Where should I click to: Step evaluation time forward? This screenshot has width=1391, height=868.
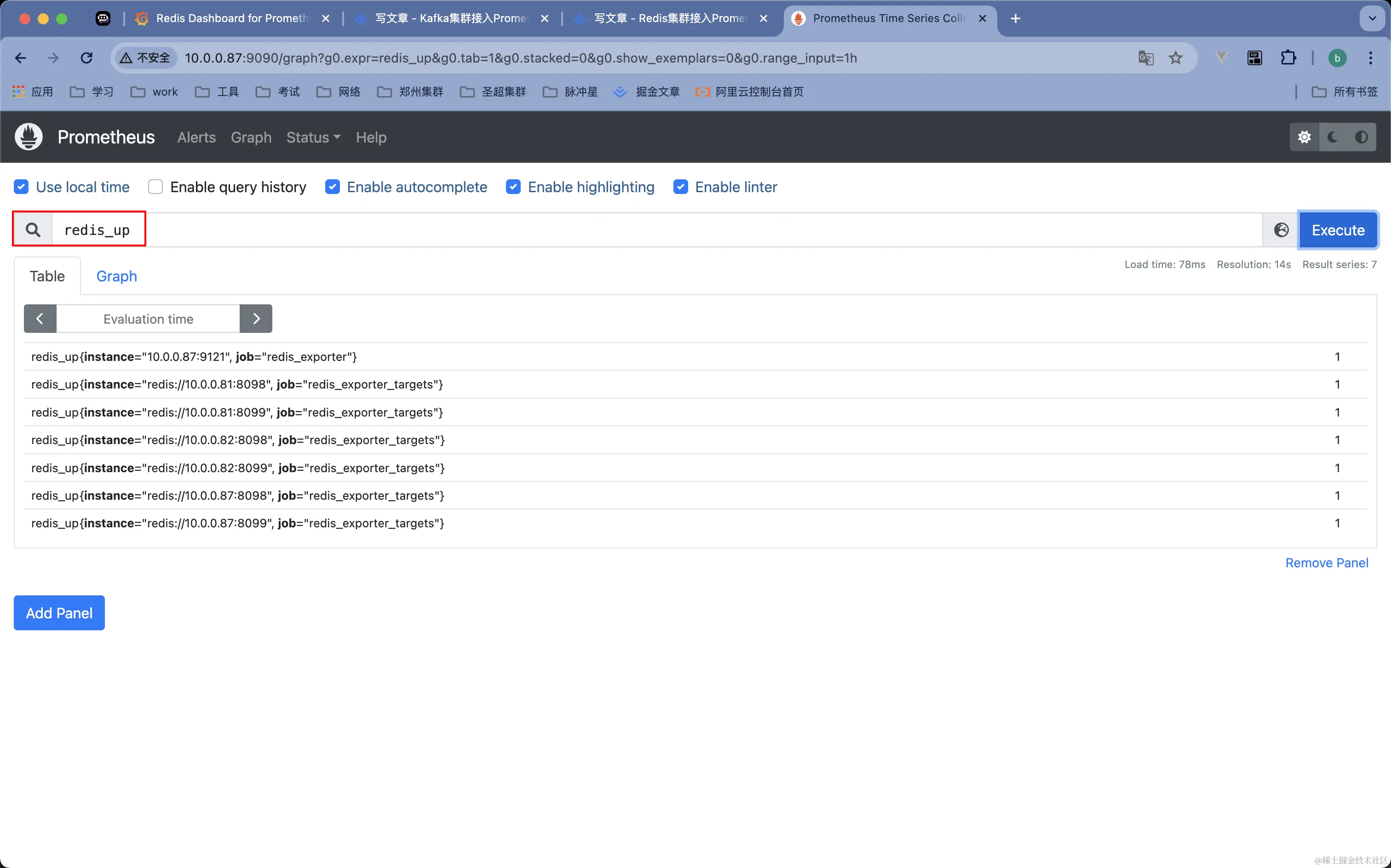click(x=256, y=319)
